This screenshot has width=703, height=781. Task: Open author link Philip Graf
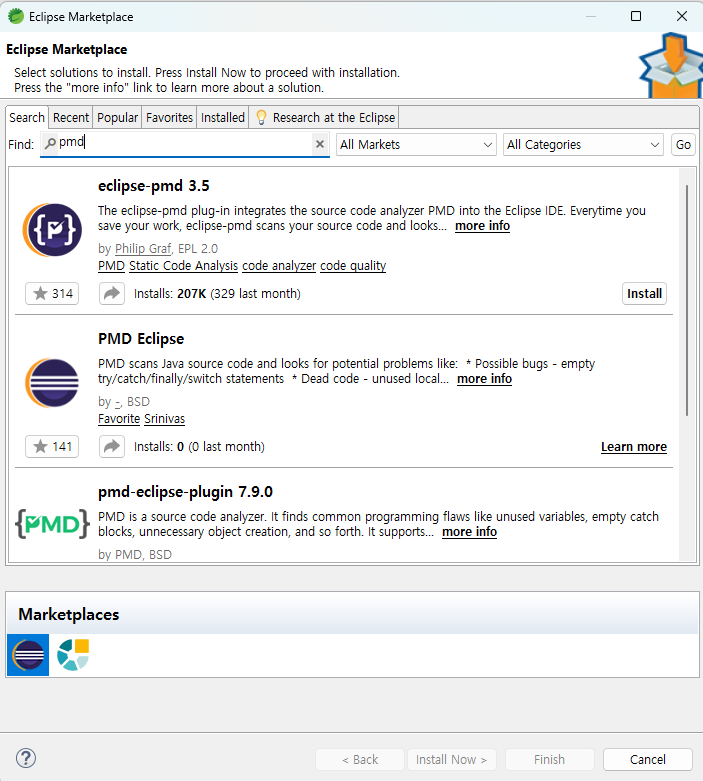pos(143,249)
